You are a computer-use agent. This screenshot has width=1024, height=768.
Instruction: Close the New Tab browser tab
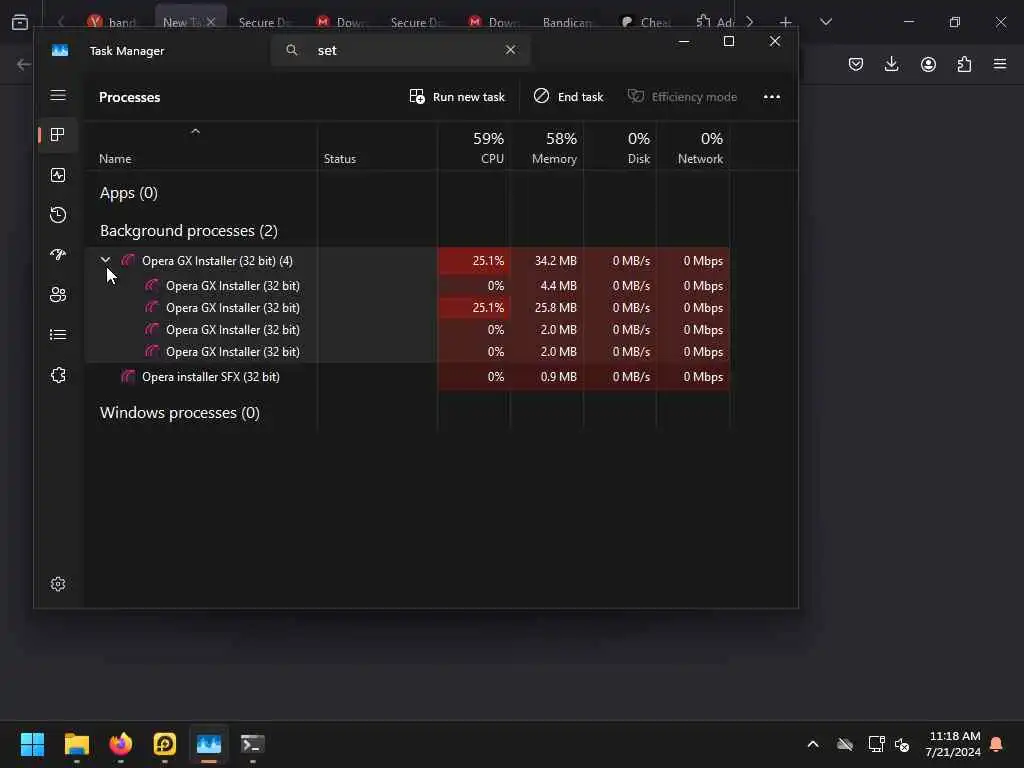(211, 22)
